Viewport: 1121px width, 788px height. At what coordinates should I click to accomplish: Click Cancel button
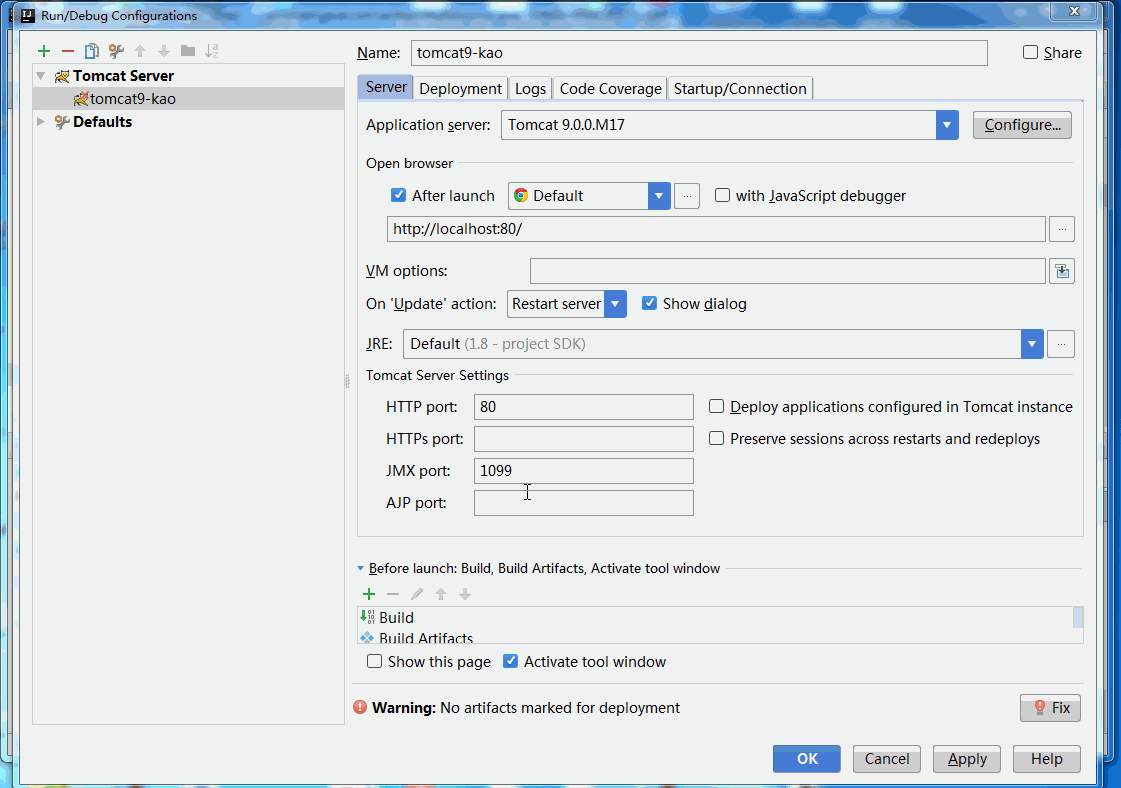coord(887,759)
